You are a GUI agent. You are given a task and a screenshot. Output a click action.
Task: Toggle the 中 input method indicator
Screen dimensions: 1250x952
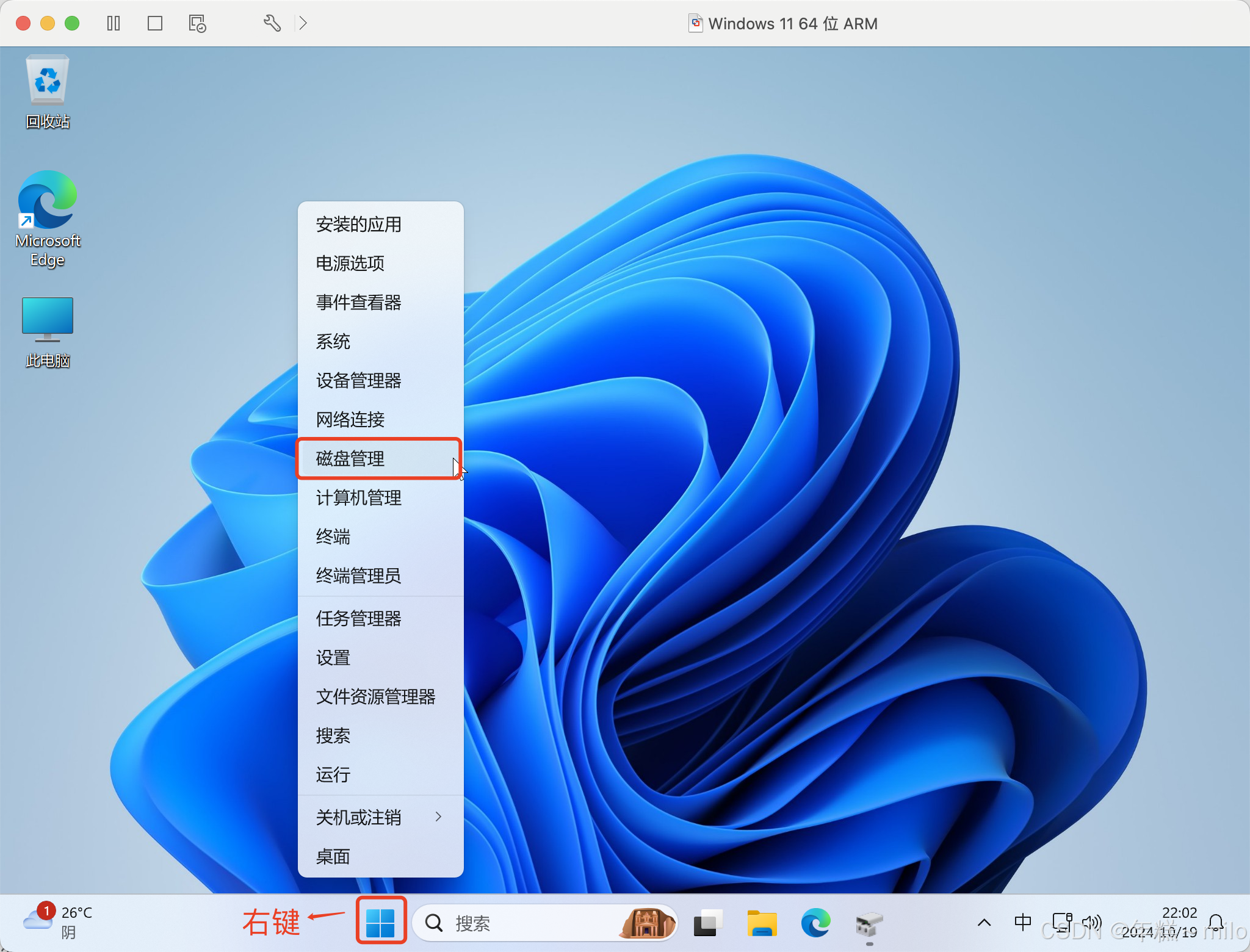coord(1022,922)
